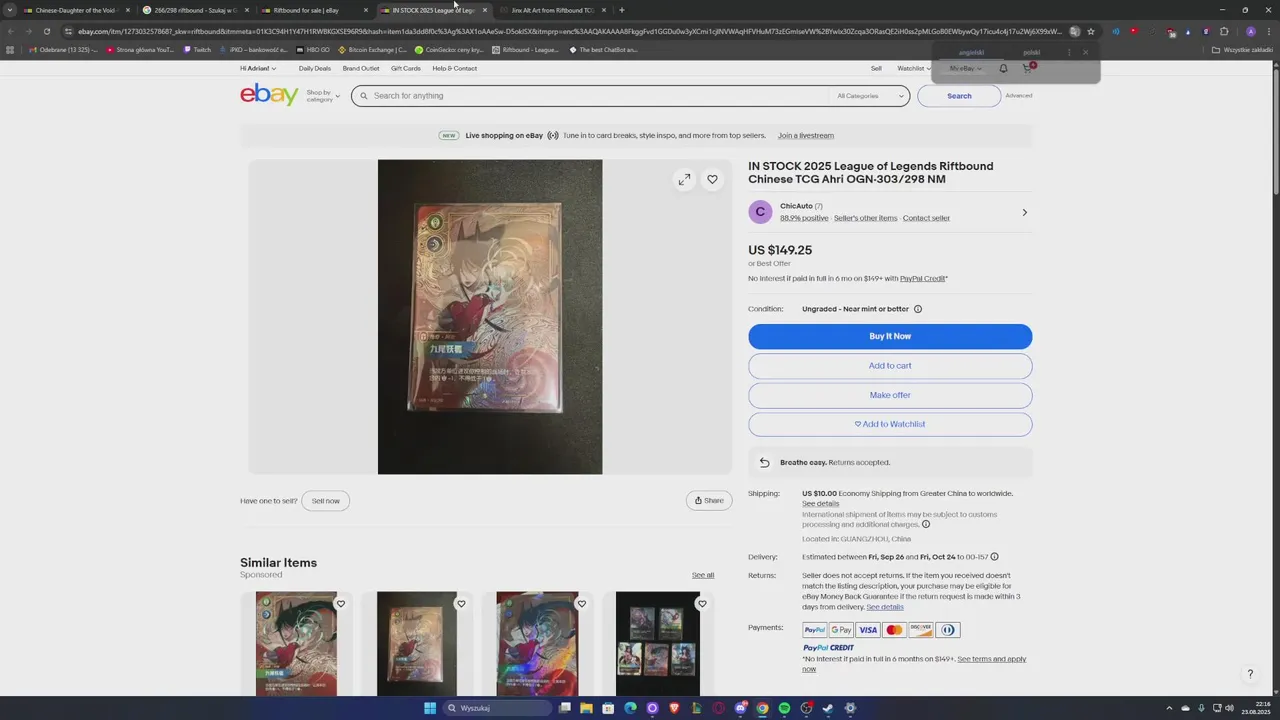Open See terms and apply now link
Screen dimensions: 1280x720
914,664
